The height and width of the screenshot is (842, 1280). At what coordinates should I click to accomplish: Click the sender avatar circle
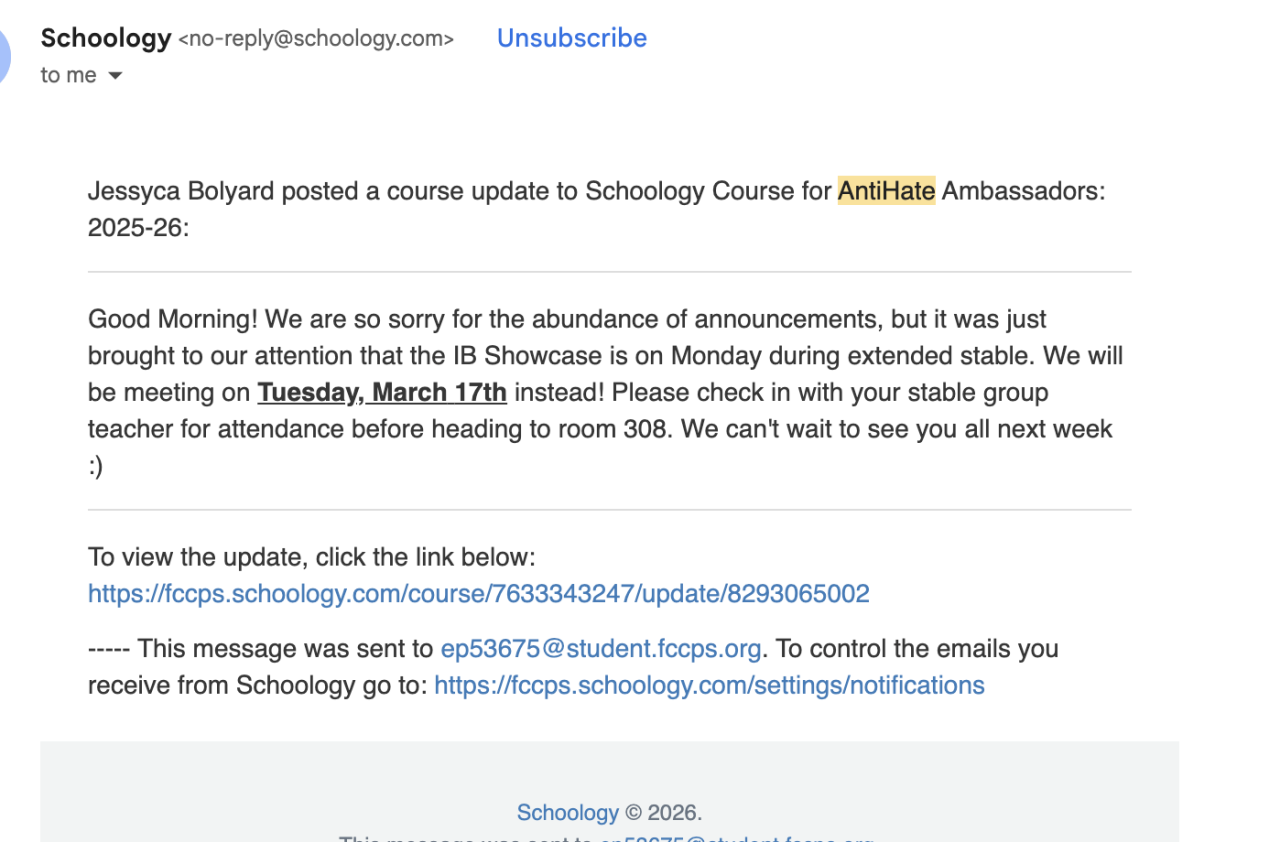point(4,56)
